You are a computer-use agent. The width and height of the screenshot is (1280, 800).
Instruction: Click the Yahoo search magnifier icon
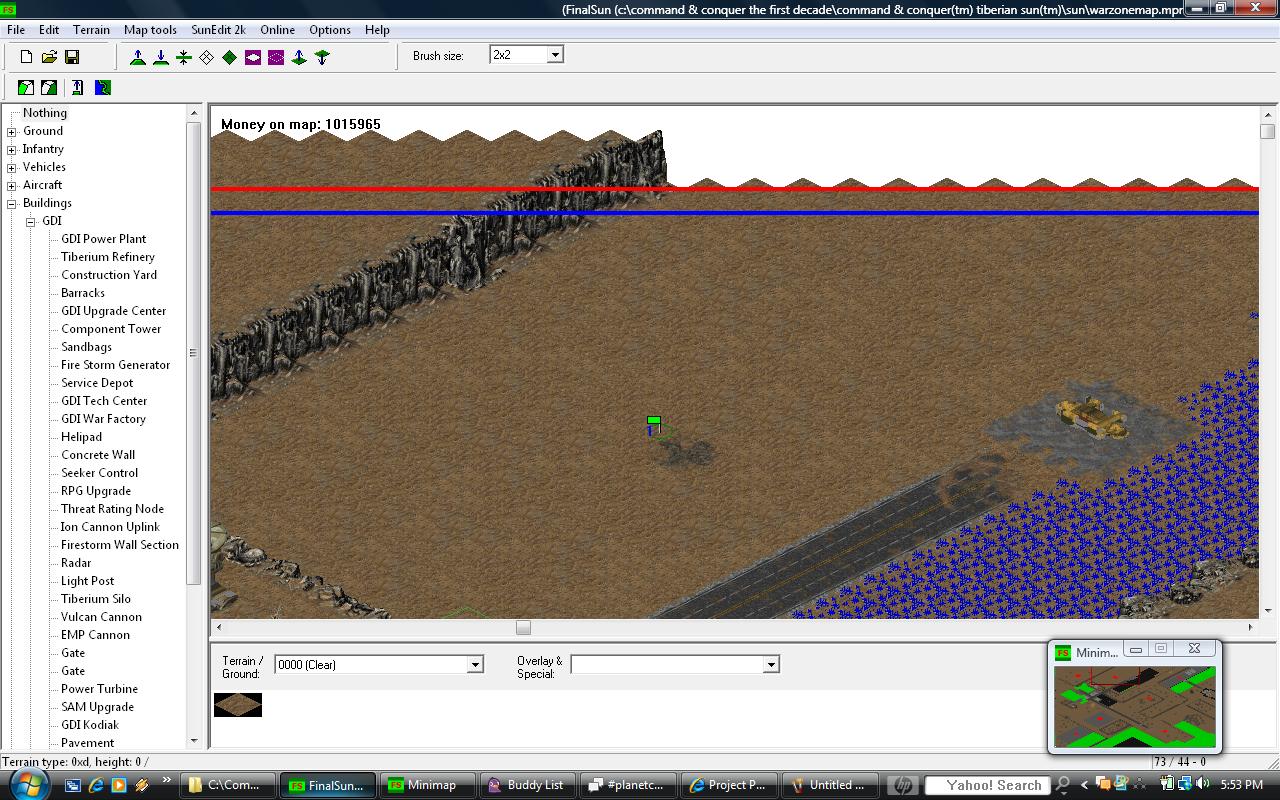coord(1063,785)
